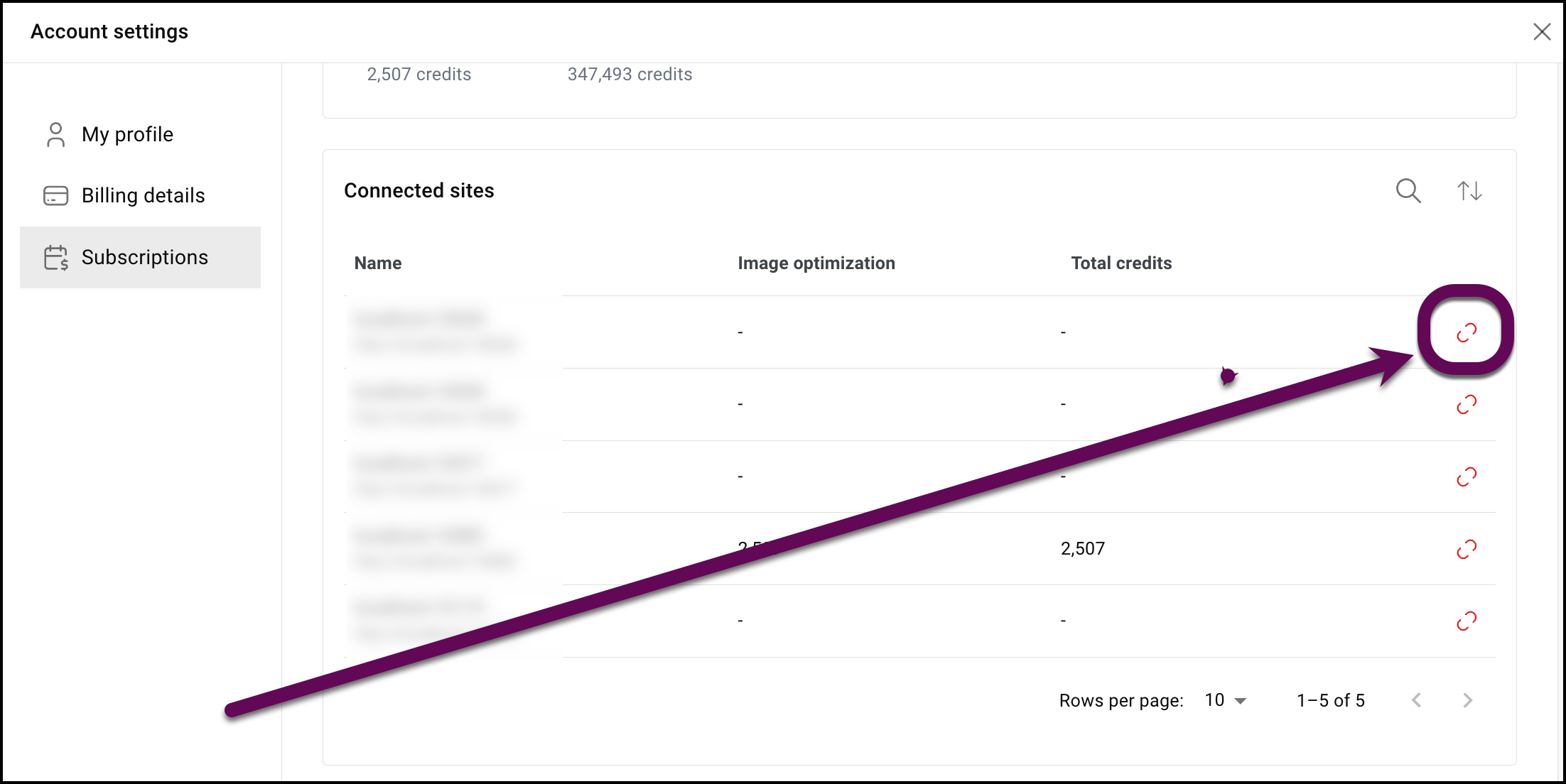Click the Total credits column header
This screenshot has width=1566, height=784.
click(1121, 263)
